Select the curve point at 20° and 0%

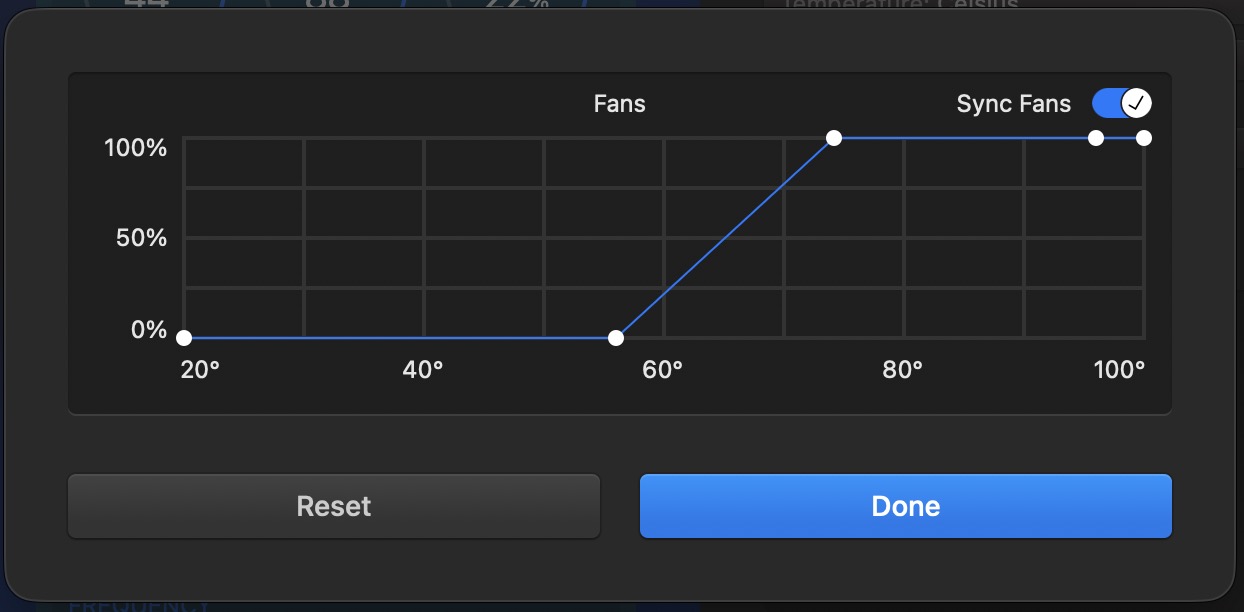pyautogui.click(x=184, y=338)
